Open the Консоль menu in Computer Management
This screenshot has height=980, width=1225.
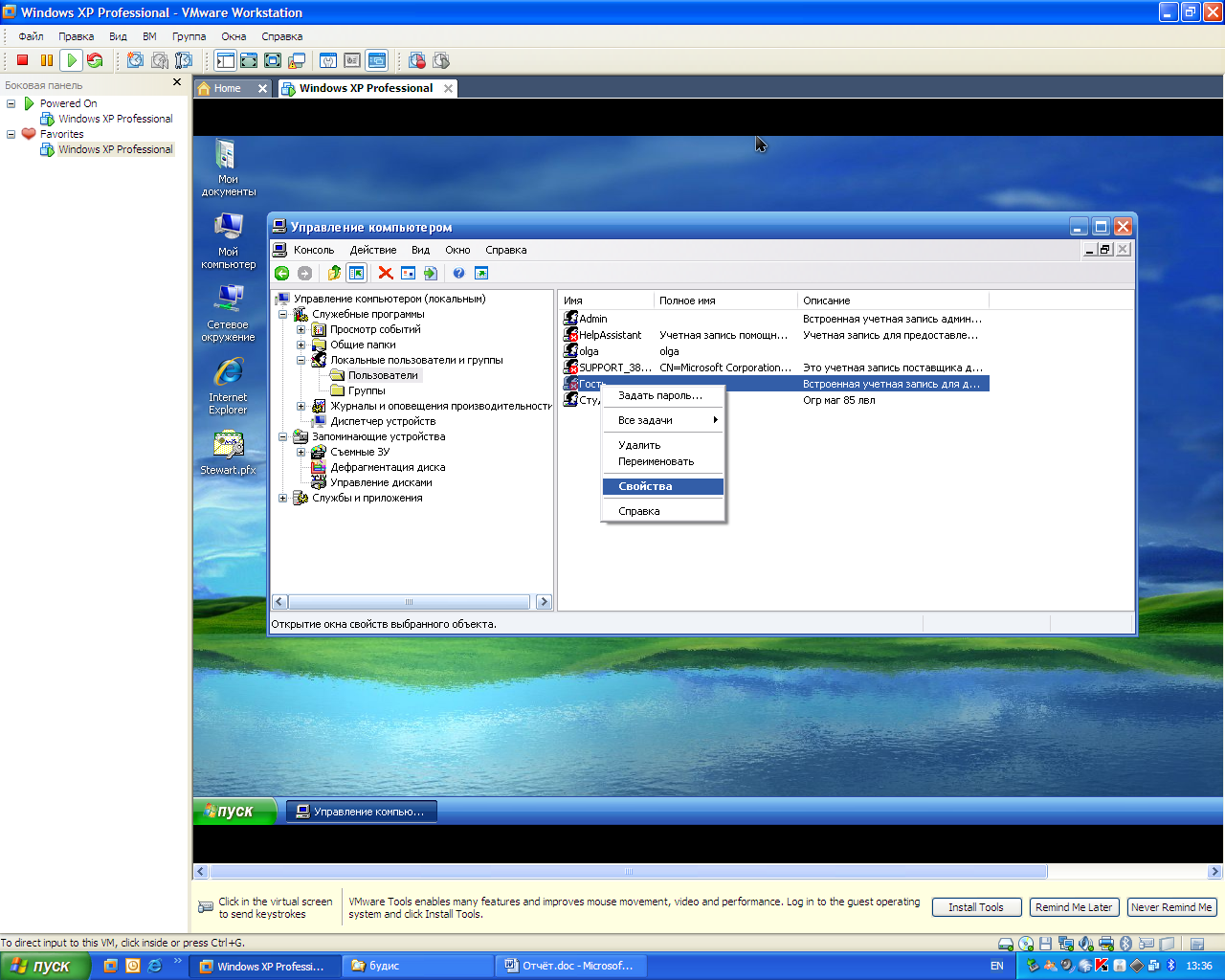pos(314,250)
